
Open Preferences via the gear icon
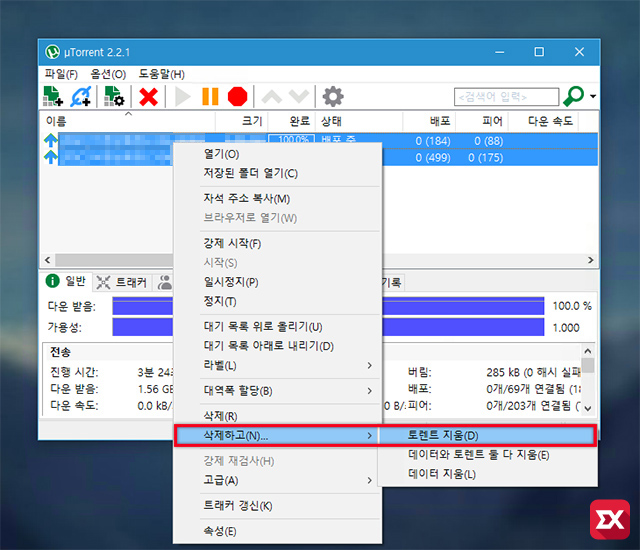(333, 97)
